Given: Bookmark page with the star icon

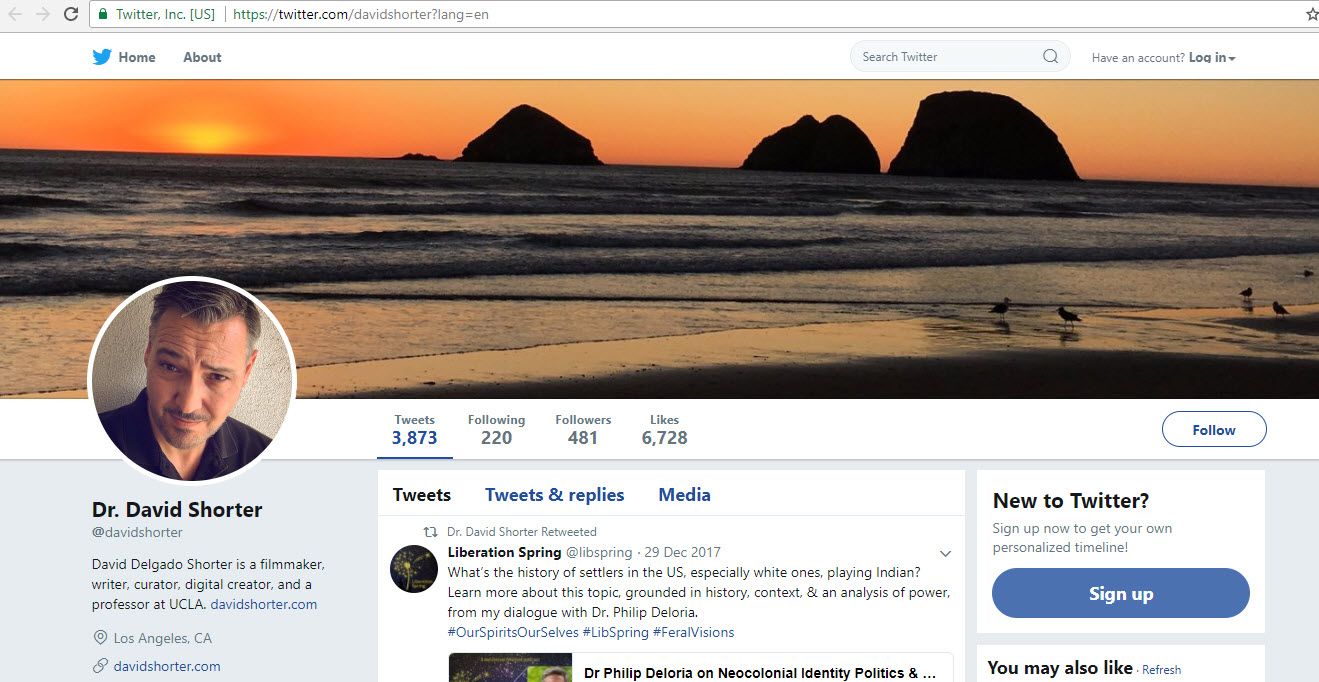Looking at the screenshot, I should point(1311,14).
